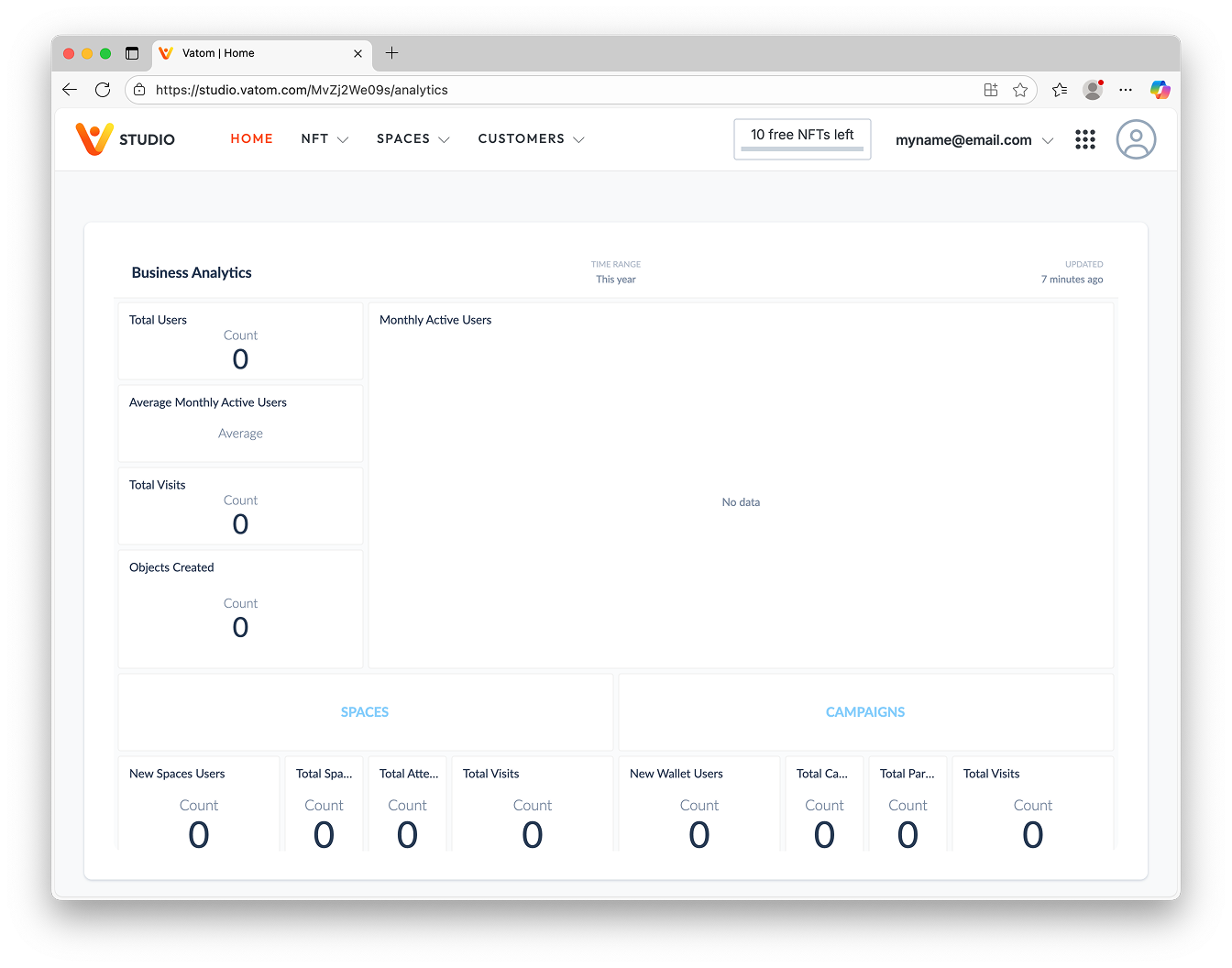Open browser settings via ellipsis icon
Screen dimensions: 1232x968
[x=1126, y=90]
